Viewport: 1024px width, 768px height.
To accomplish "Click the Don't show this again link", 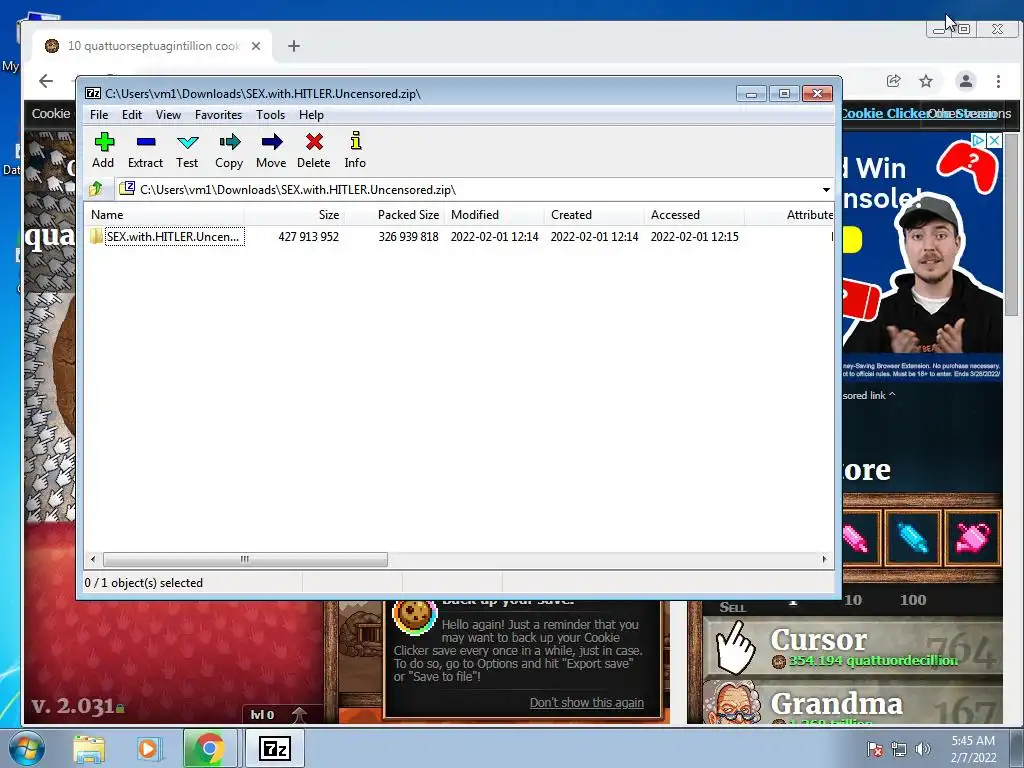I will (586, 703).
